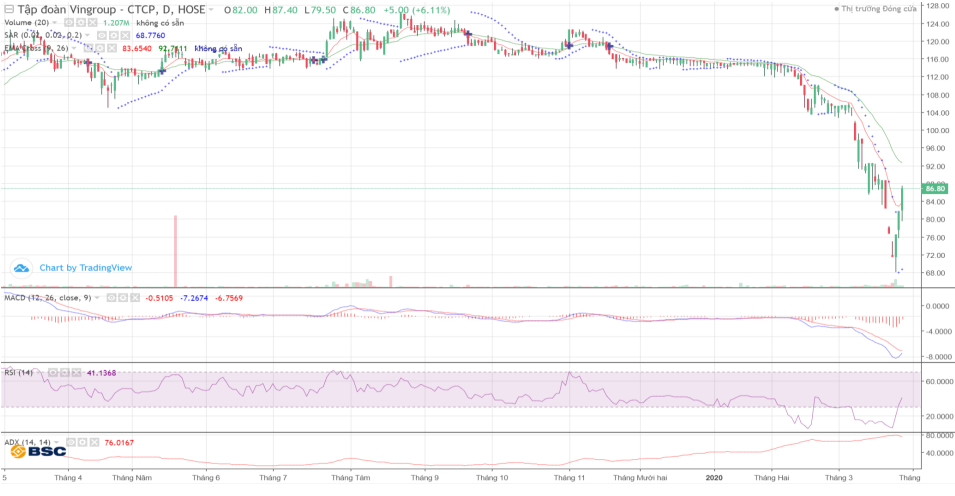Click Tháng Mười hai on time axis
The height and width of the screenshot is (496, 955).
640,478
